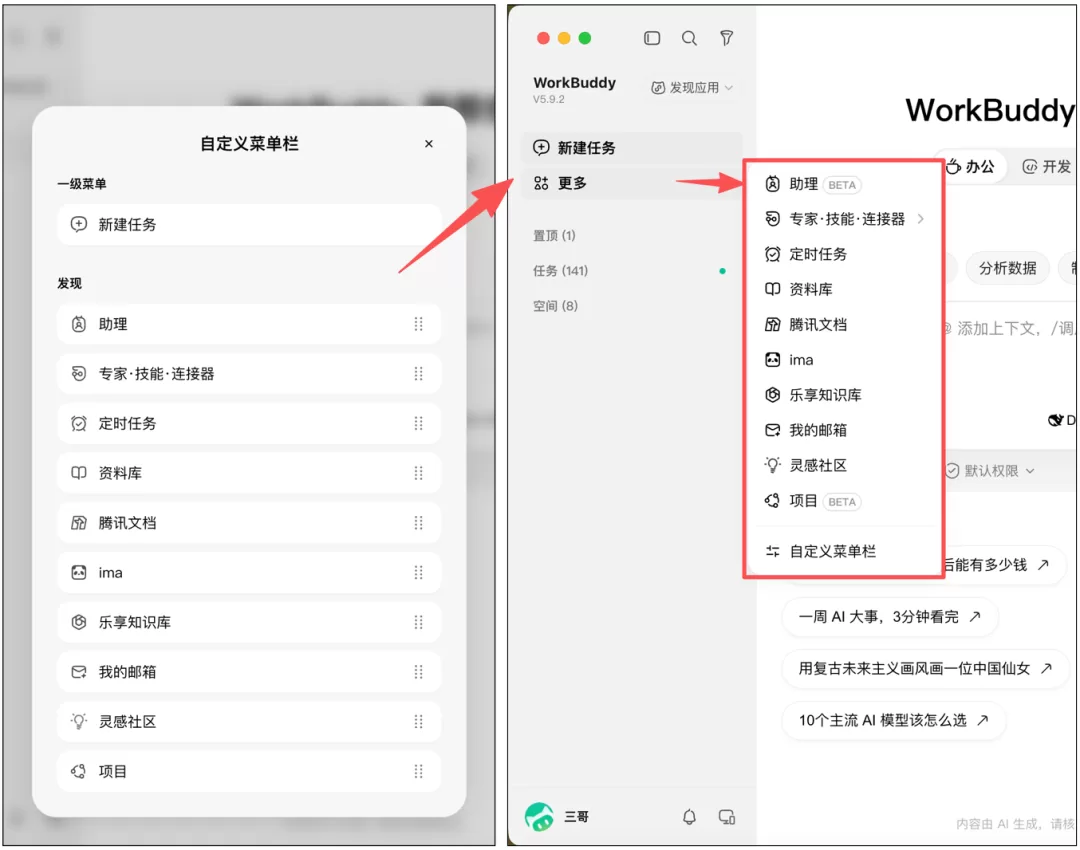Click 新建任务 in WorkBuddy sidebar
The image size is (1080, 850).
(x=631, y=147)
